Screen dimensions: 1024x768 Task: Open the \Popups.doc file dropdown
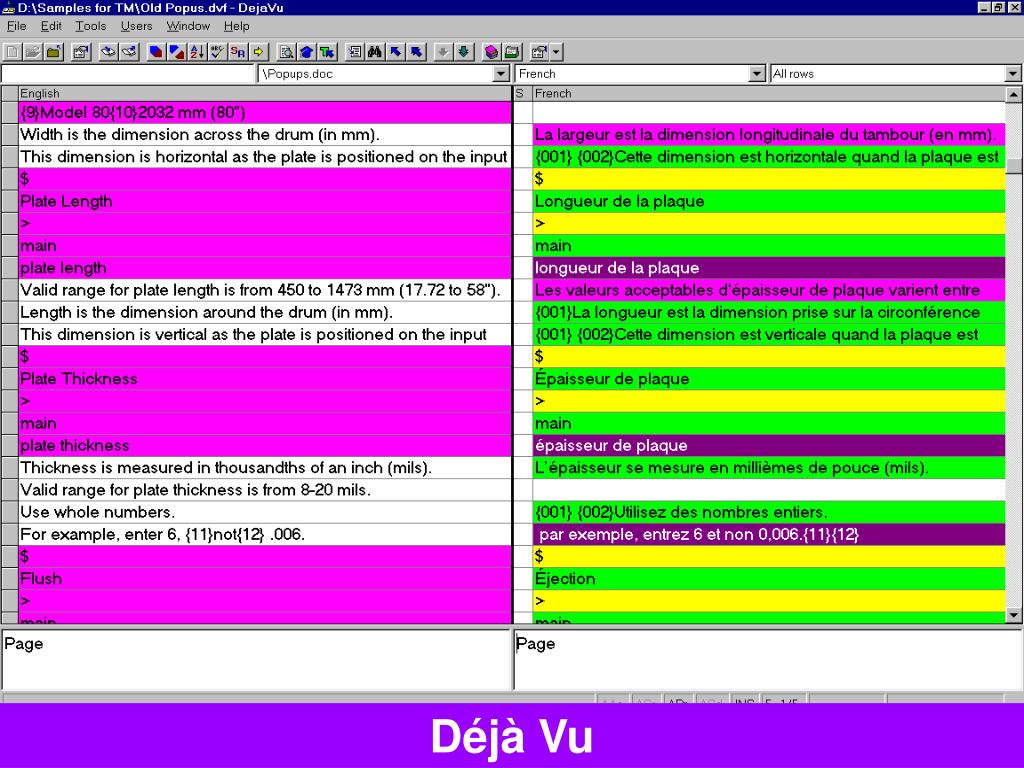click(501, 74)
